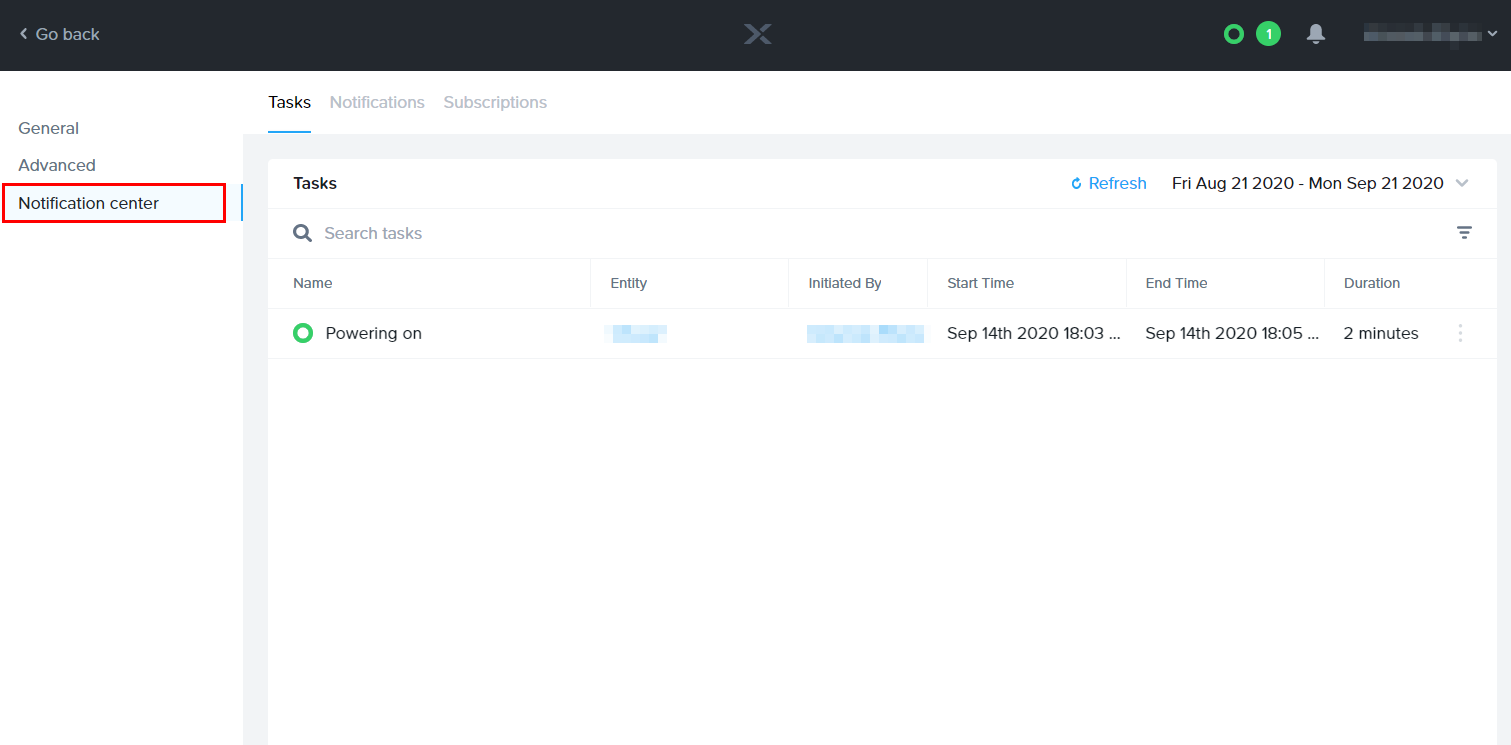Sort by the End Time column header
This screenshot has height=745, width=1511.
point(1176,283)
